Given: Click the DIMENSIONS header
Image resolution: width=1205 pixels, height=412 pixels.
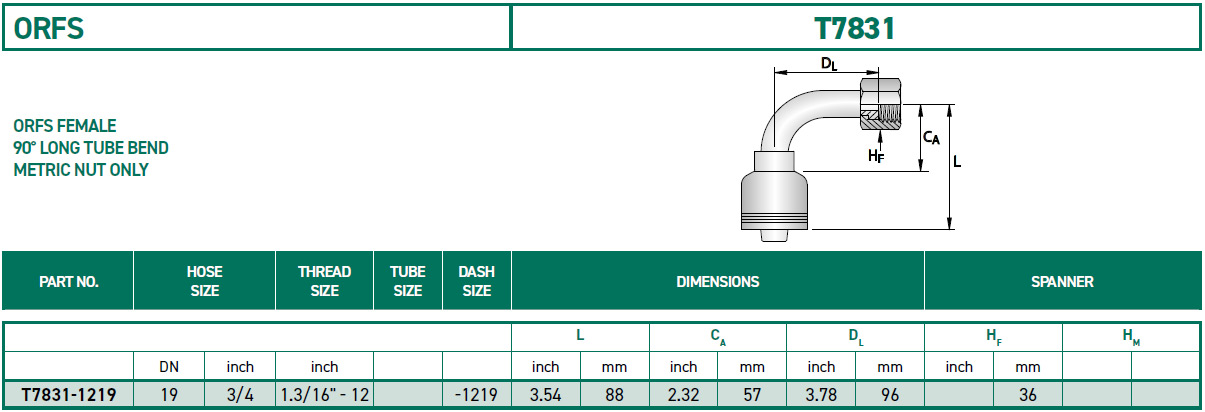Looking at the screenshot, I should coord(717,282).
